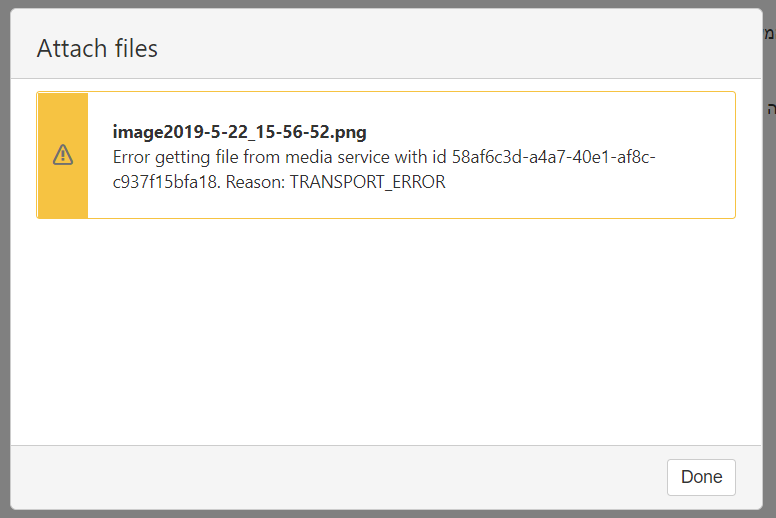
Task: Click the dimmed overlay below the dialog
Action: coord(386,514)
